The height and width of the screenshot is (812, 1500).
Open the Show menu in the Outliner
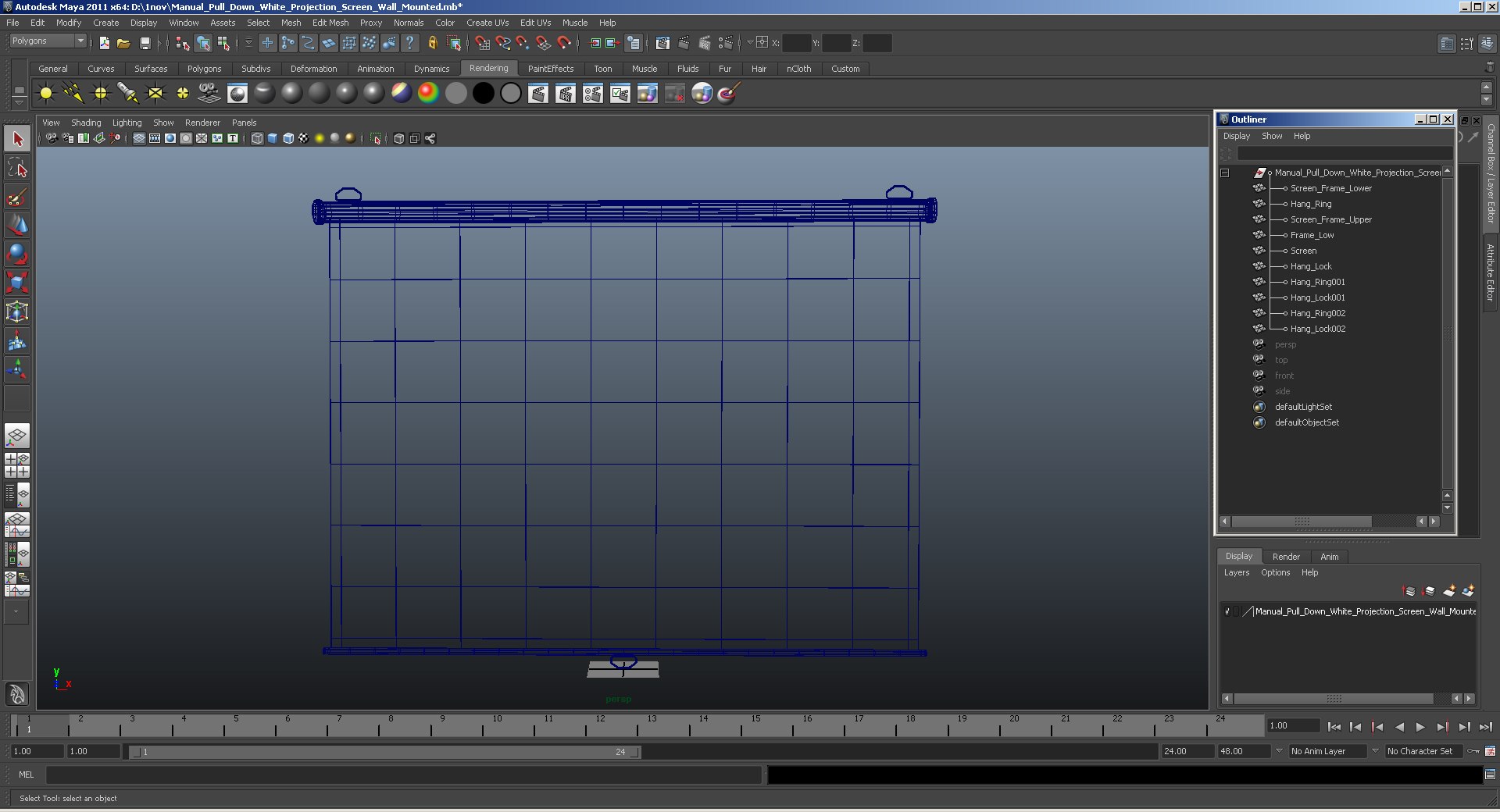tap(1272, 136)
